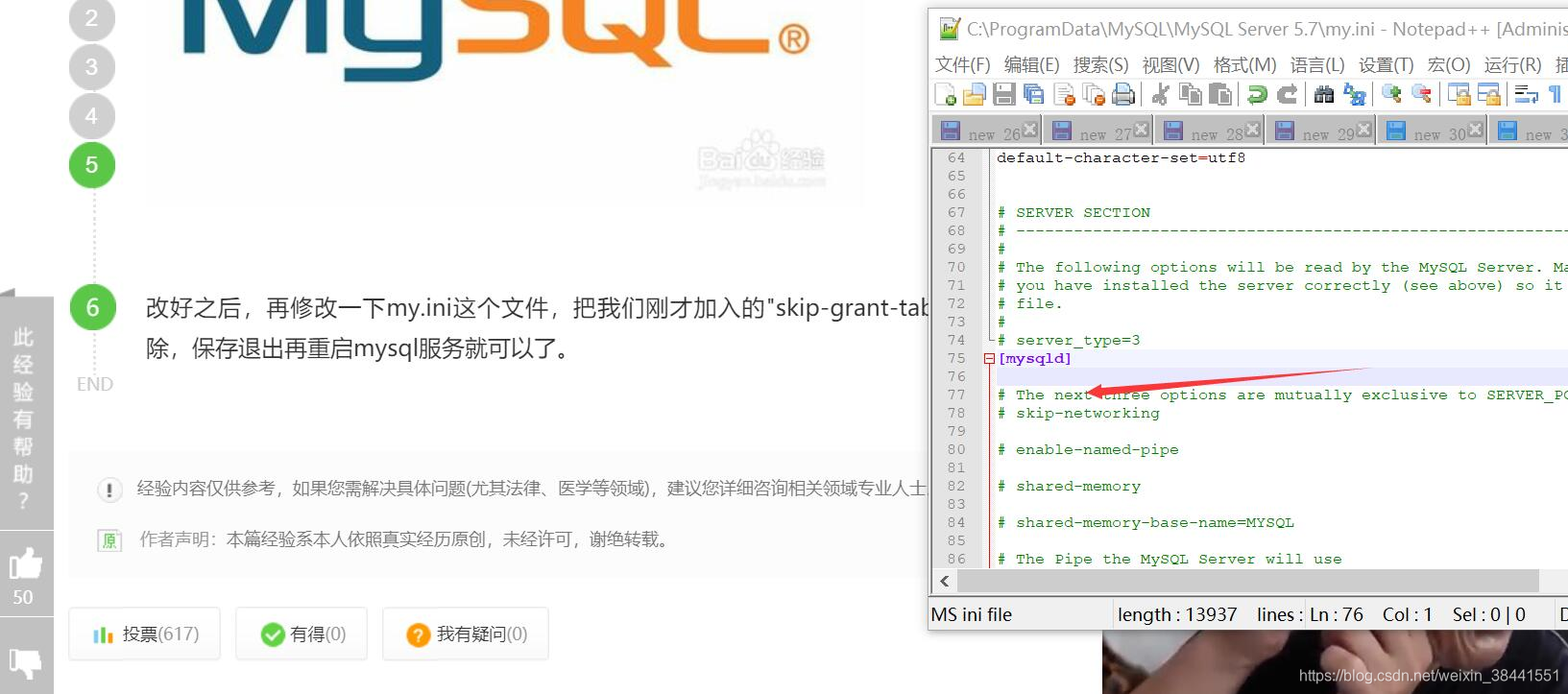
Task: Click the [mysqld] section line
Action: click(x=1034, y=358)
